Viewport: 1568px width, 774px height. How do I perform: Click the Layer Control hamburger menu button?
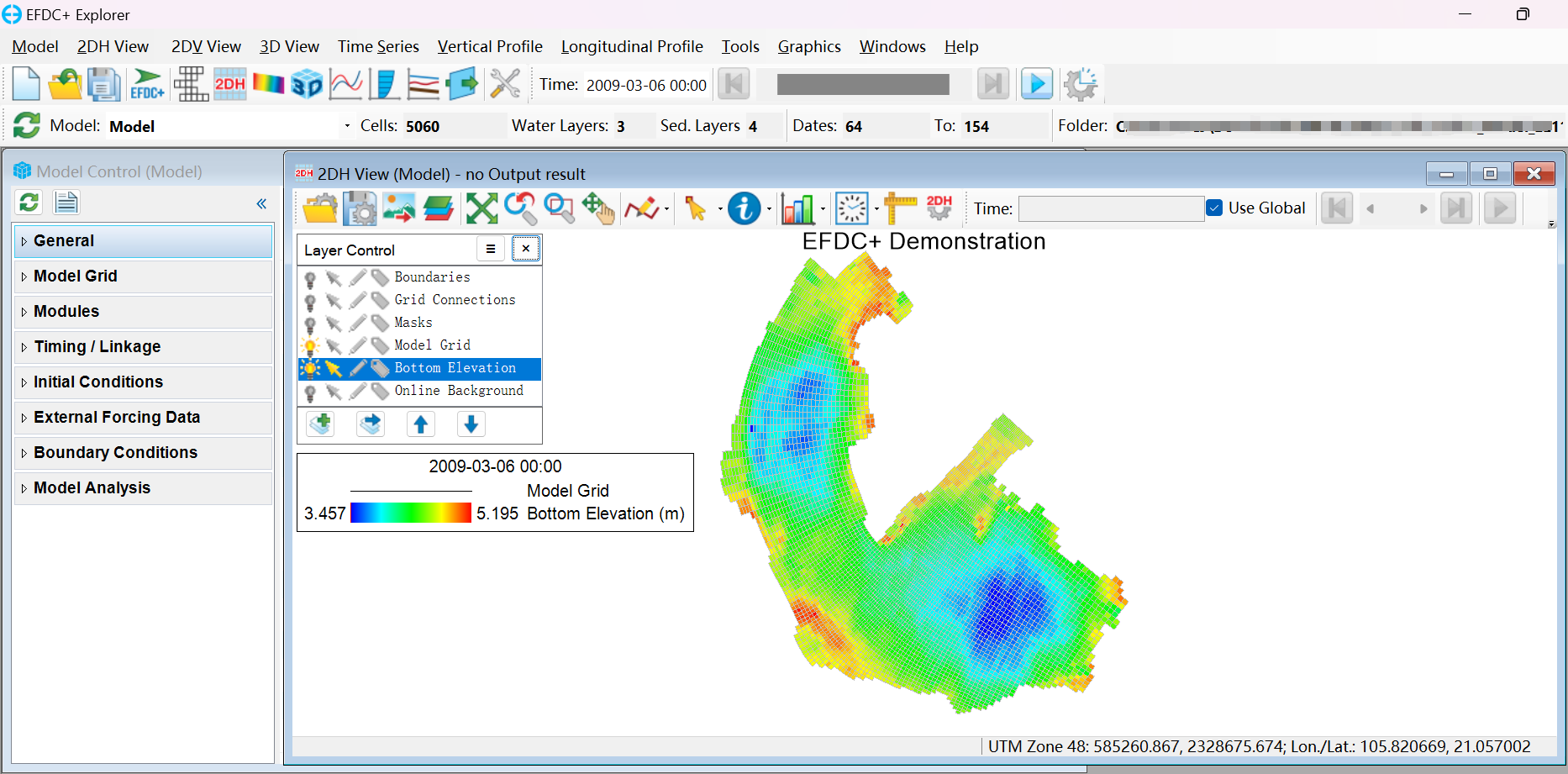pos(491,249)
